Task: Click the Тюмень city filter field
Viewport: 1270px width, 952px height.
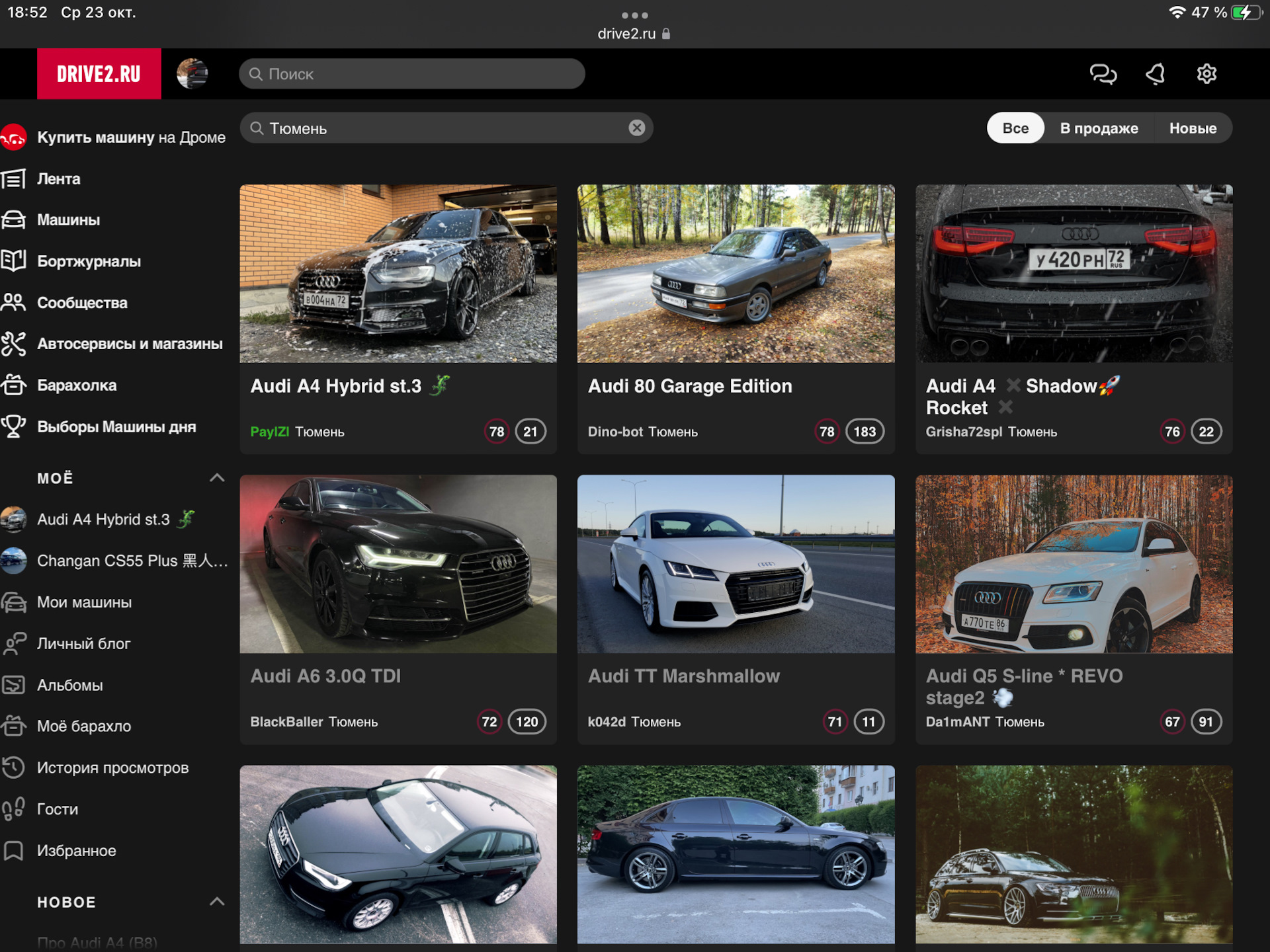Action: tap(446, 128)
